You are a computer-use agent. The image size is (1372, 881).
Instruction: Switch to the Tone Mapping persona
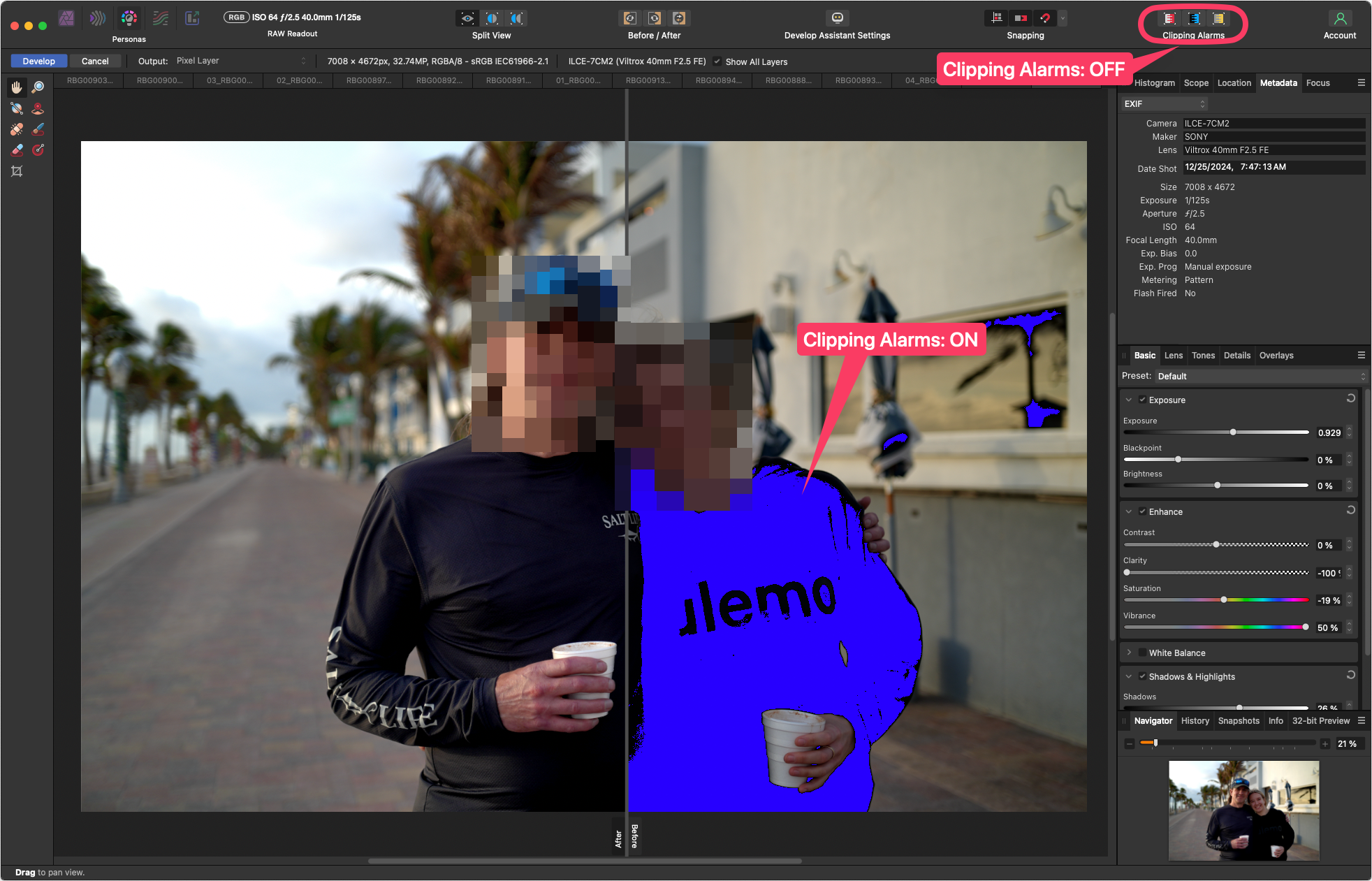[x=161, y=18]
